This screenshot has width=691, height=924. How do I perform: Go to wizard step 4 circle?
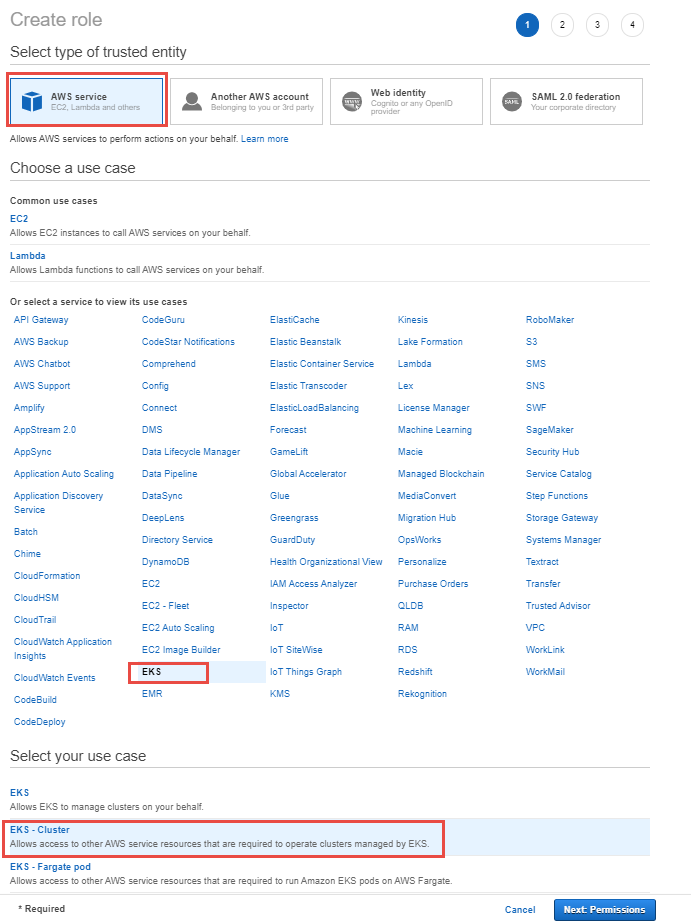click(632, 25)
